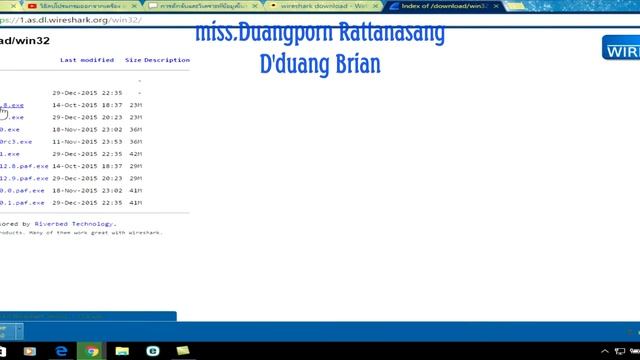Download the 0.0.paf.exe file link
This screenshot has height=360, width=640.
[22, 191]
